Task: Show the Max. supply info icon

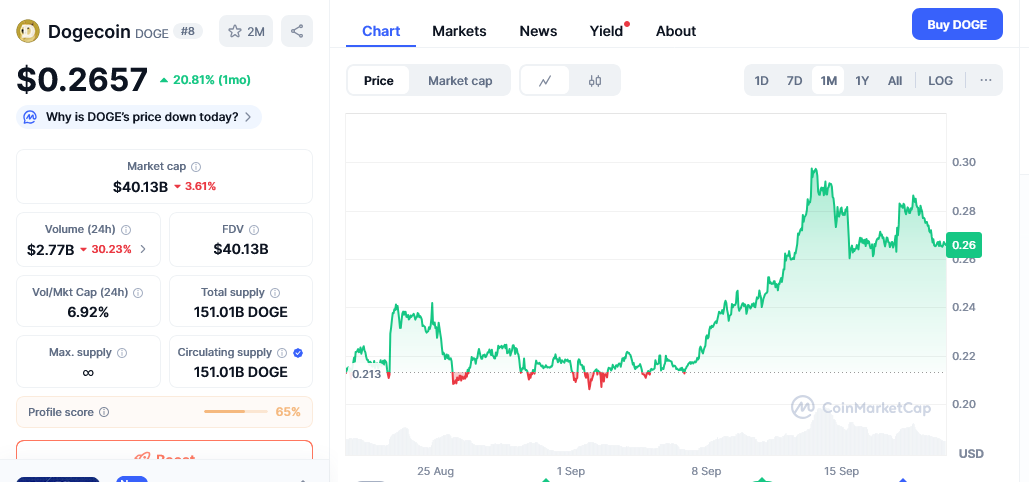Action: pyautogui.click(x=122, y=353)
